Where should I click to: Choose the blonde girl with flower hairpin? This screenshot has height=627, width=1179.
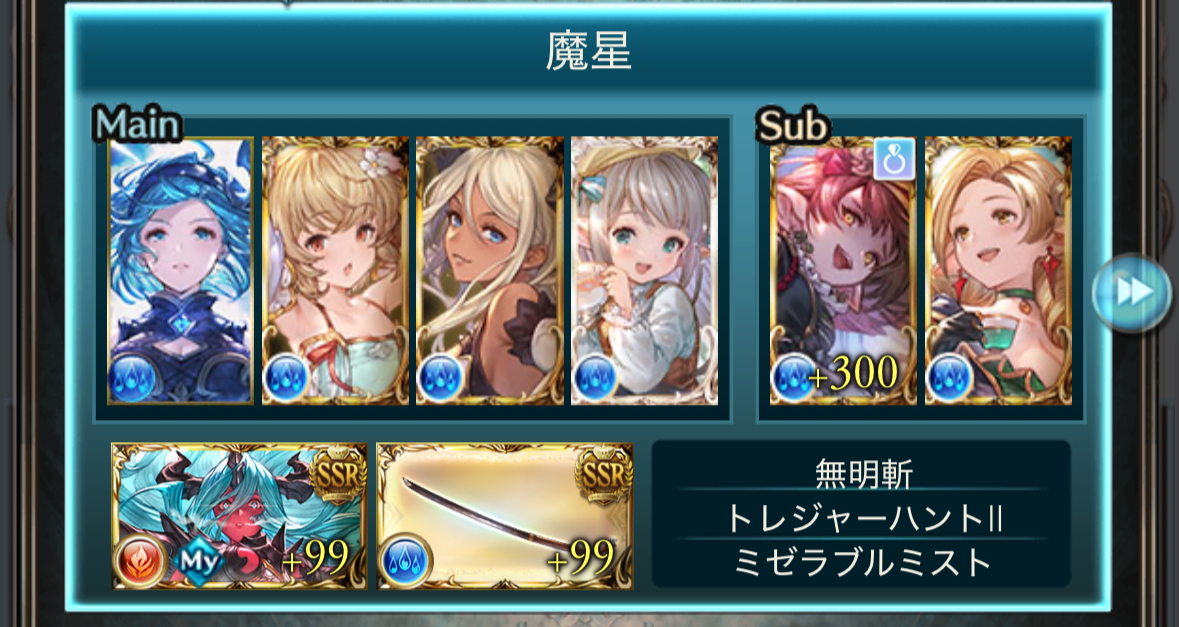click(x=335, y=271)
